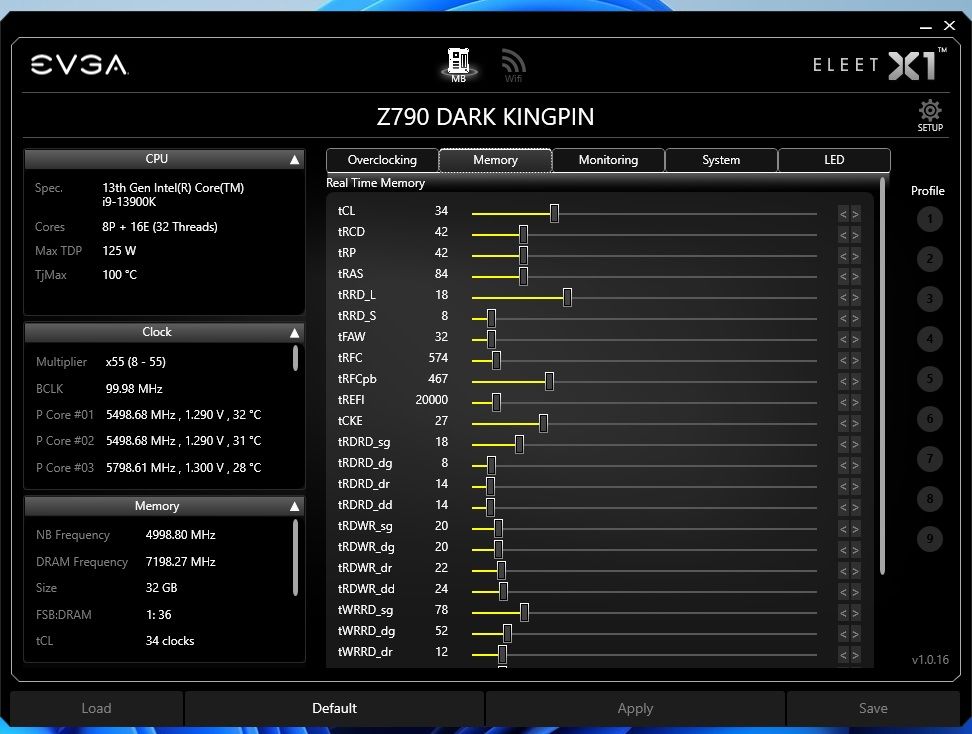Click the Clock panel scrollbar
This screenshot has height=734, width=972.
[295, 358]
